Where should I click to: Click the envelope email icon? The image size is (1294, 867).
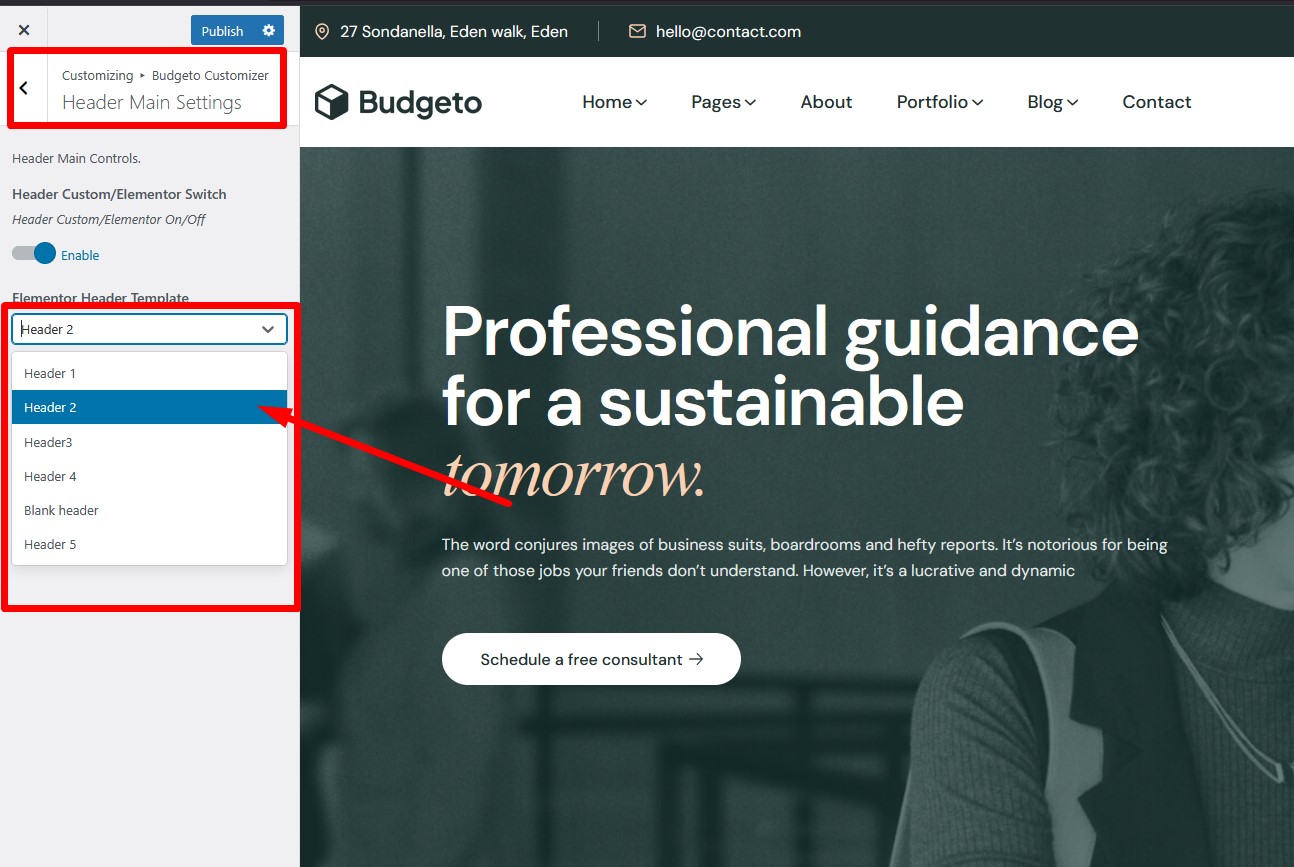pos(637,32)
